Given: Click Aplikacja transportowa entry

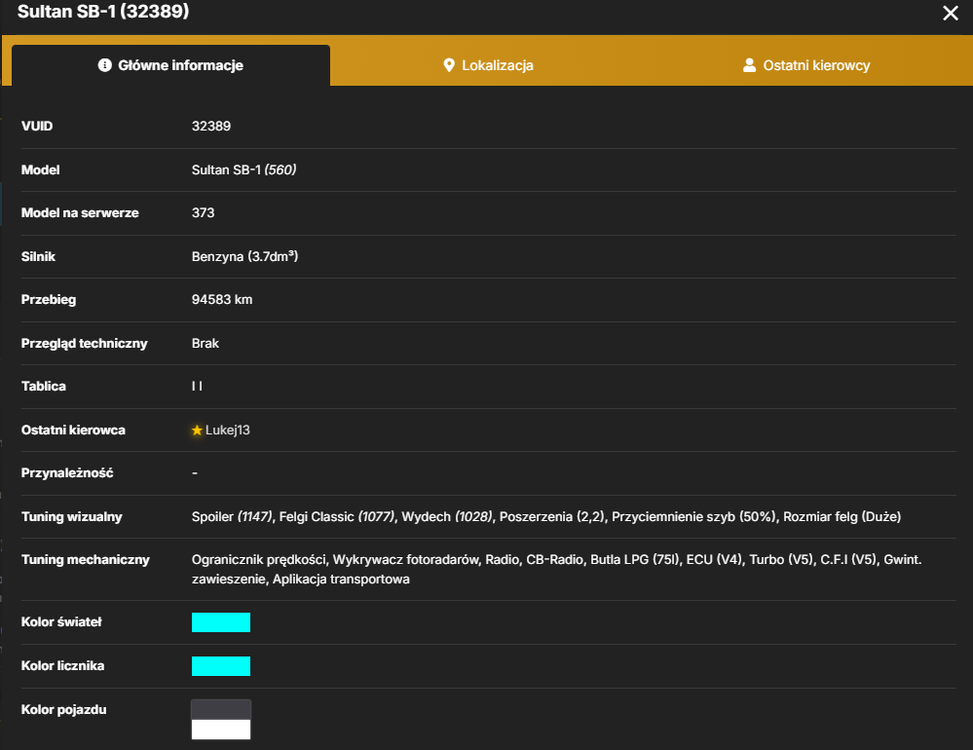Looking at the screenshot, I should point(341,579).
